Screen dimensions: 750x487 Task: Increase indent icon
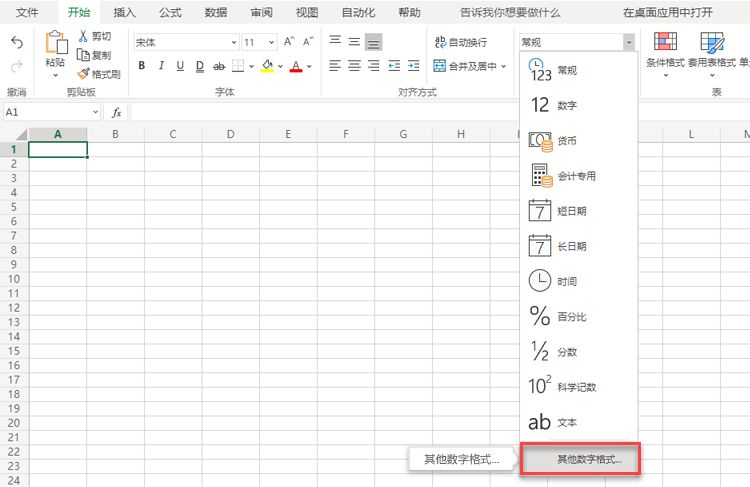pyautogui.click(x=413, y=66)
